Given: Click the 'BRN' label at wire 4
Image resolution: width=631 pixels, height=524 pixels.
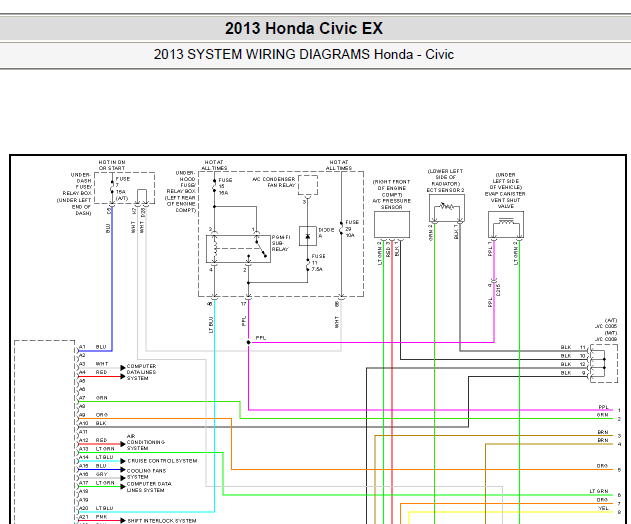Looking at the screenshot, I should [x=603, y=440].
